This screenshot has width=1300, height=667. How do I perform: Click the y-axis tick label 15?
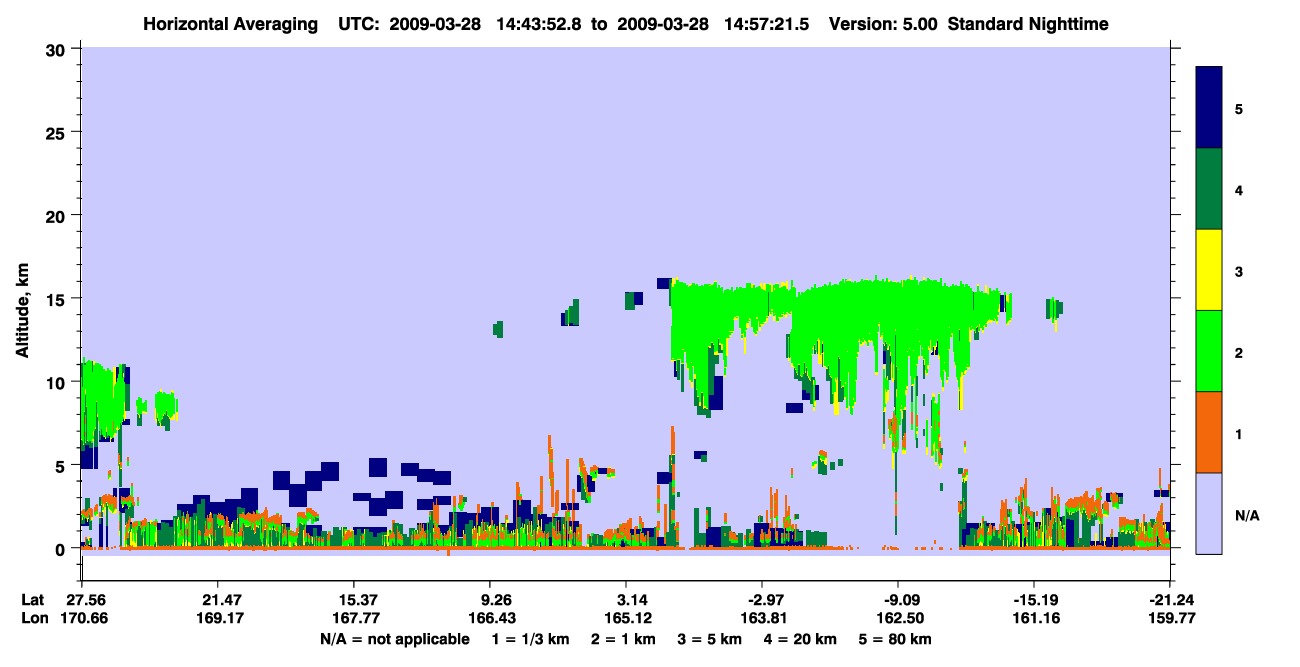[x=58, y=299]
